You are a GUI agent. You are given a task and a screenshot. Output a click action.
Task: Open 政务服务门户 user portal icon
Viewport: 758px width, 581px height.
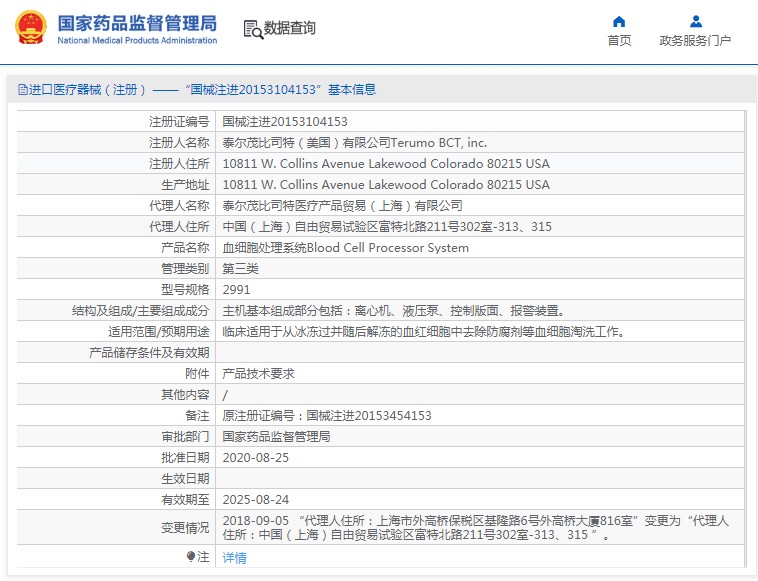point(696,22)
